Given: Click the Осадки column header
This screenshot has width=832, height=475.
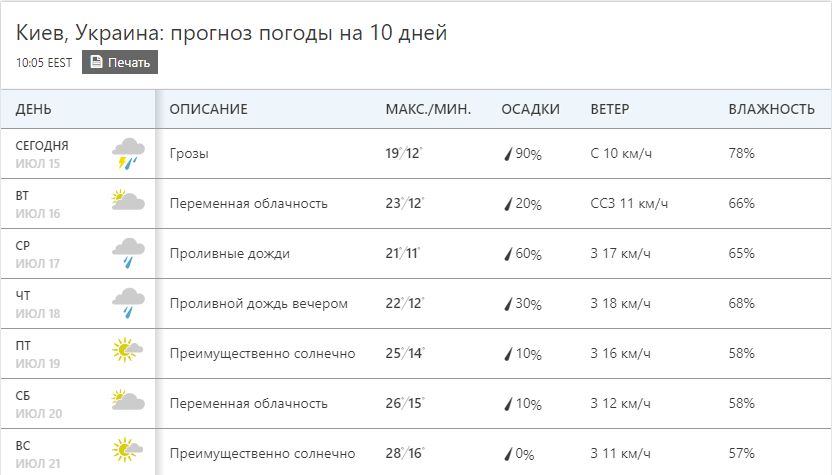Looking at the screenshot, I should point(530,109).
